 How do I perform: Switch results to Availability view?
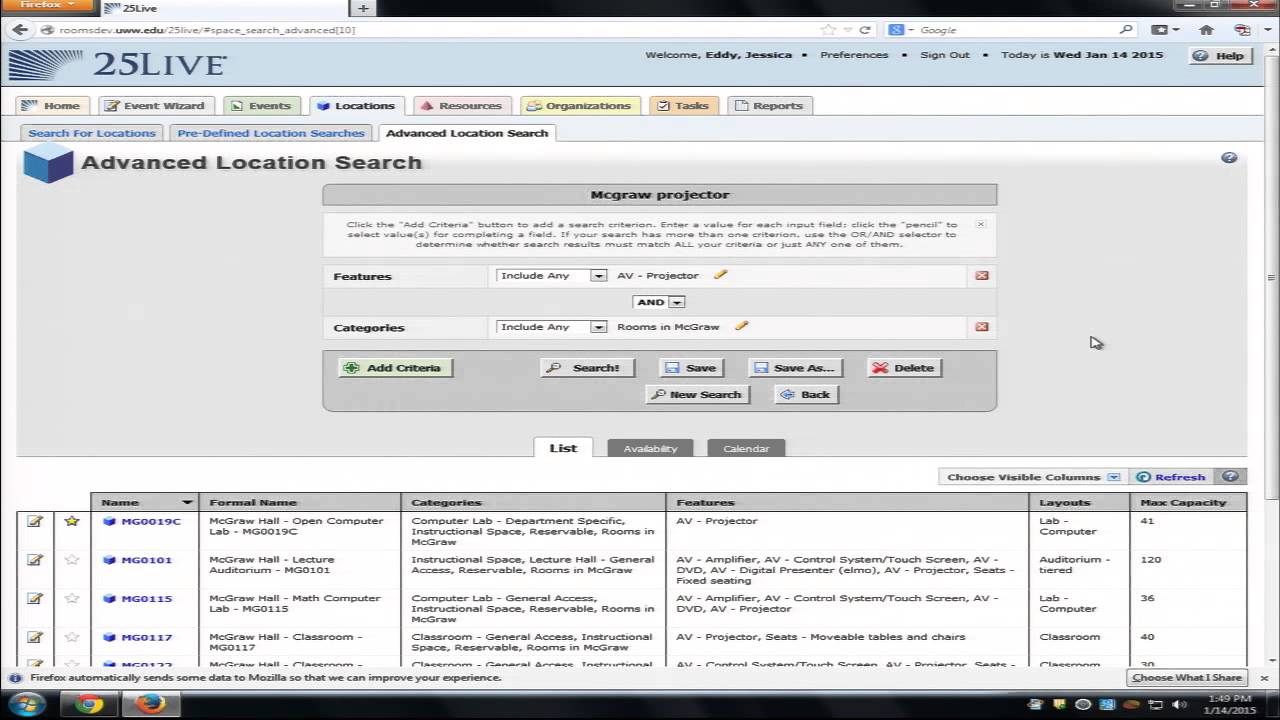650,448
